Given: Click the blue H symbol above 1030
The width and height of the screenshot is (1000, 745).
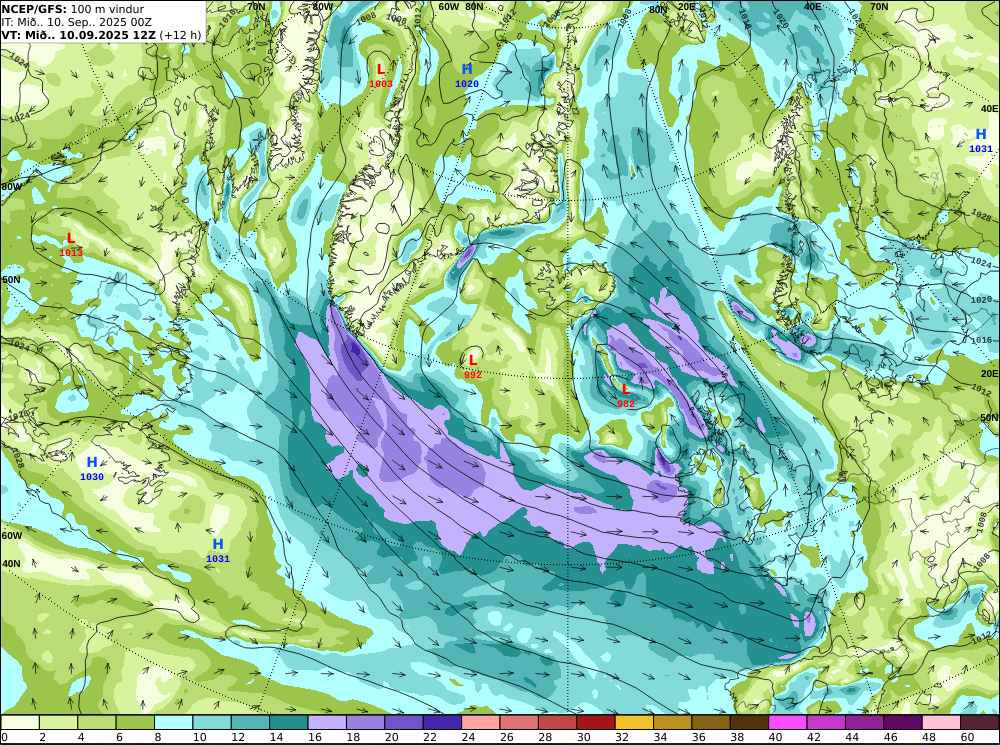Looking at the screenshot, I should pyautogui.click(x=92, y=462).
